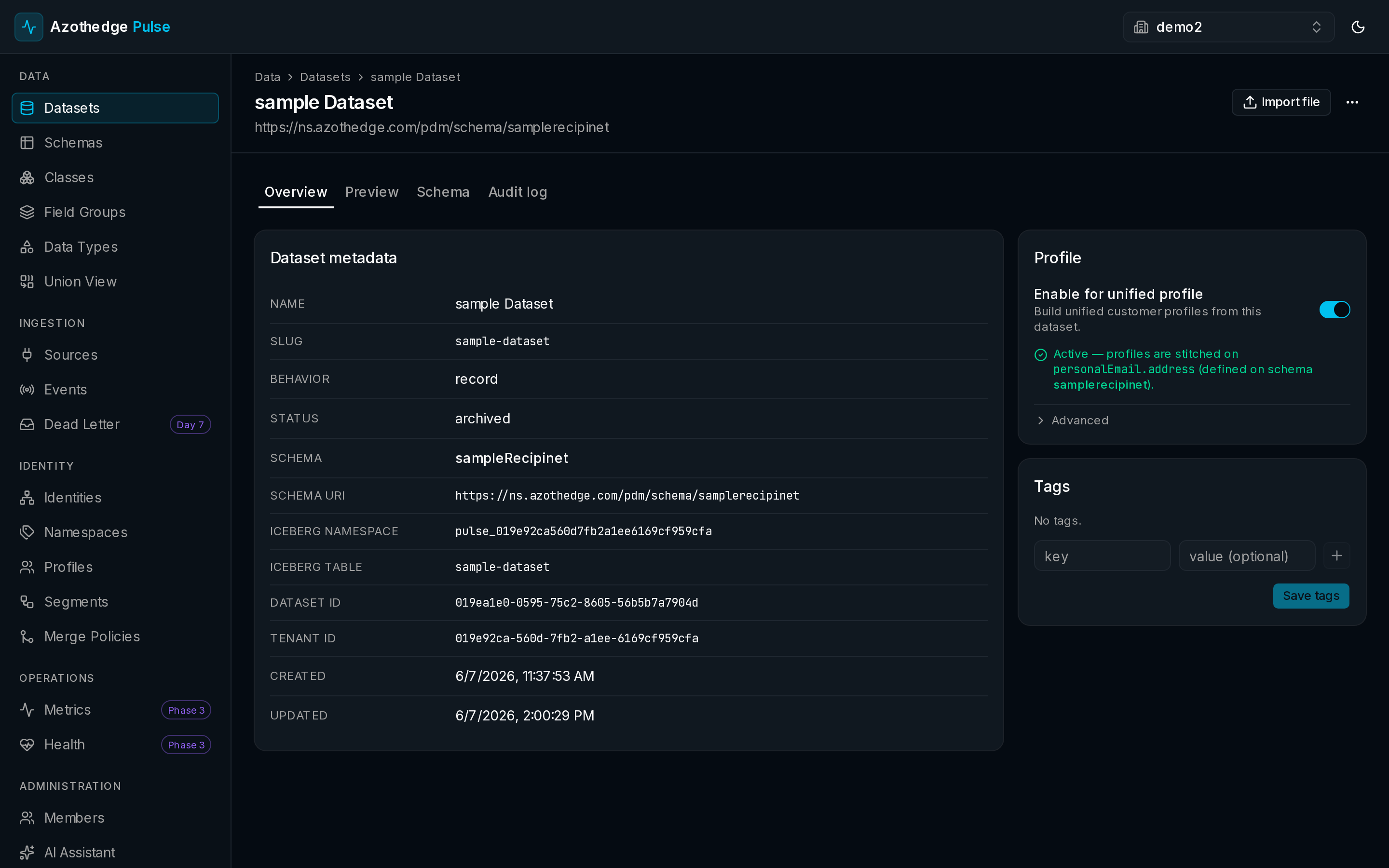
Task: Focus the value (optional) input field
Action: (x=1247, y=556)
